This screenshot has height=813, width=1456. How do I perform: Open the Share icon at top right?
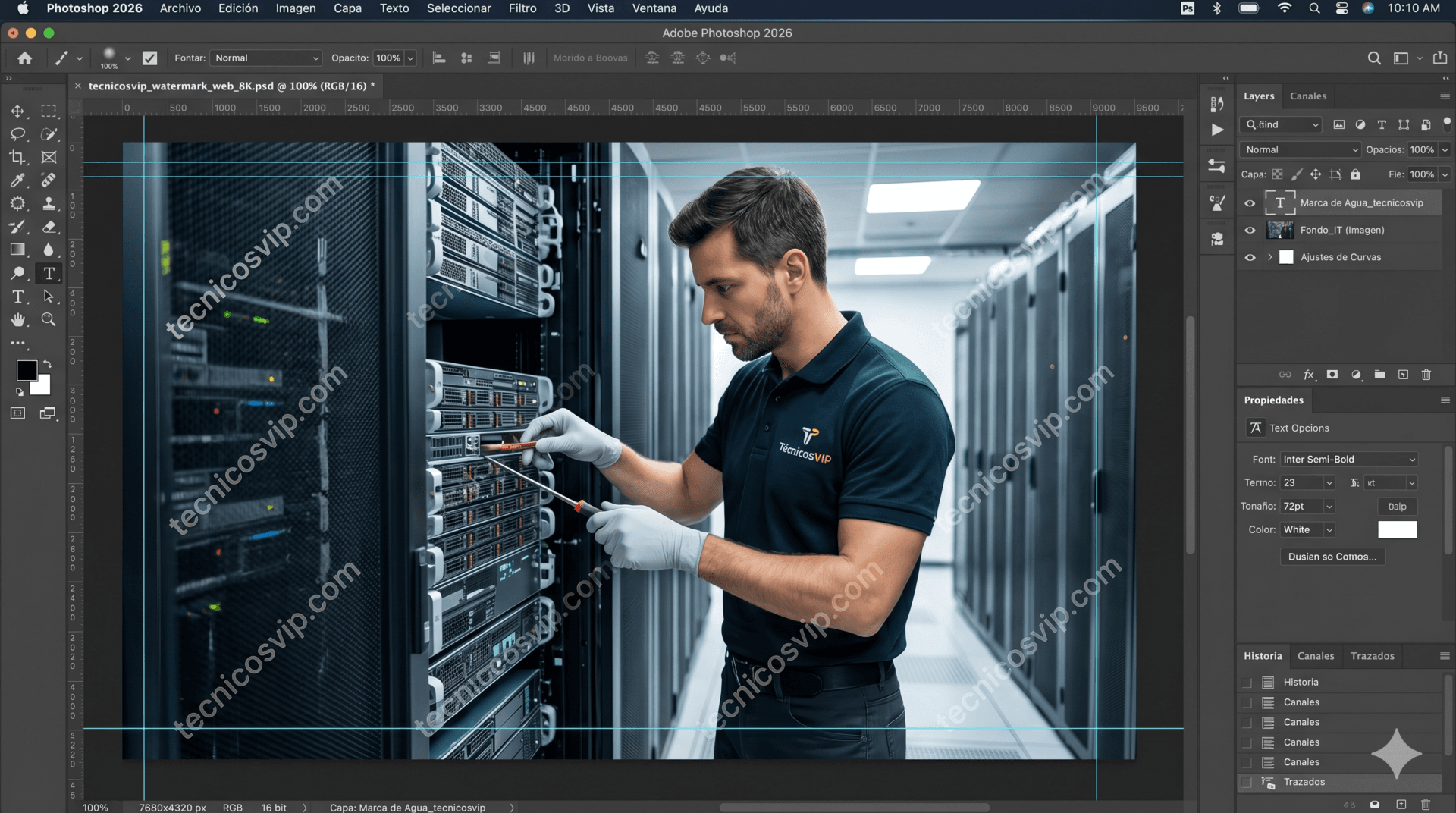1440,58
